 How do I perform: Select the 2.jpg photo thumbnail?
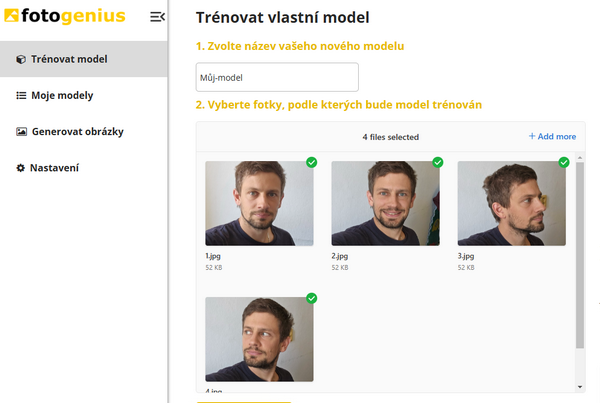click(385, 204)
